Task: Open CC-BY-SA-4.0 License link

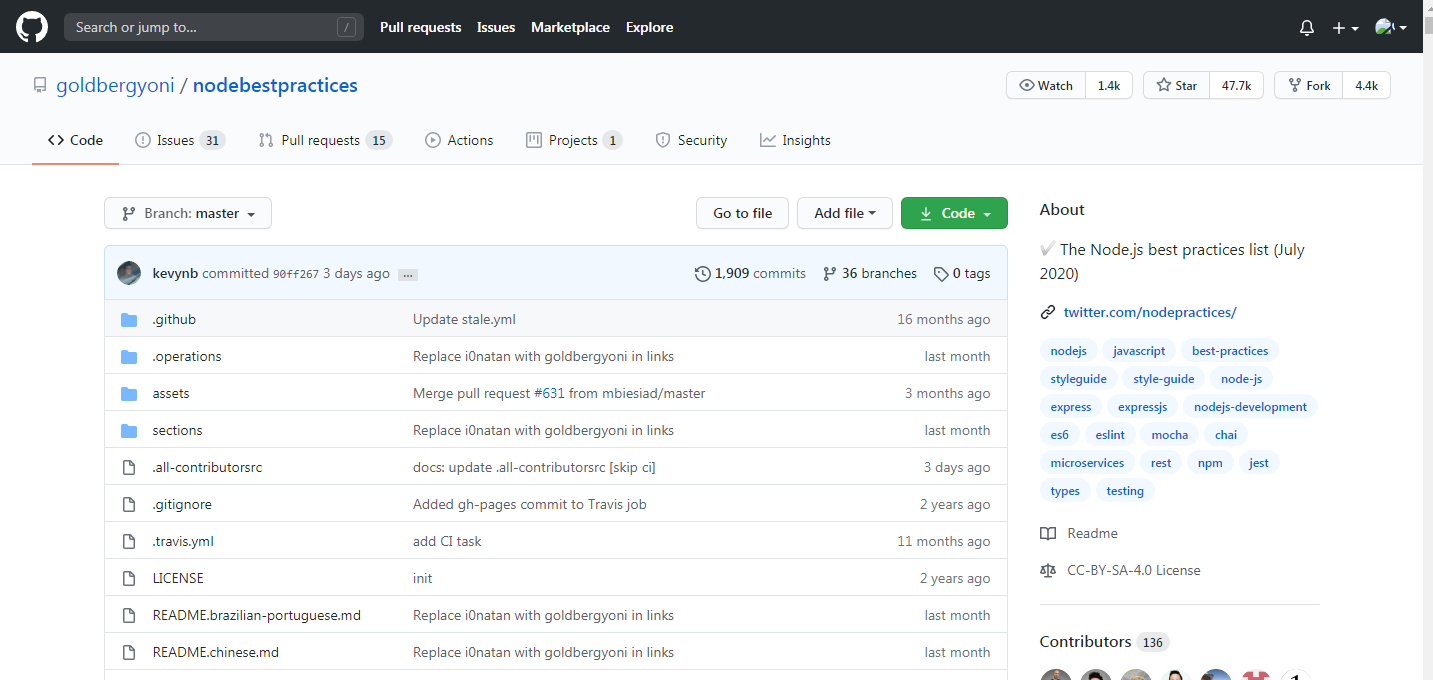Action: 1134,570
